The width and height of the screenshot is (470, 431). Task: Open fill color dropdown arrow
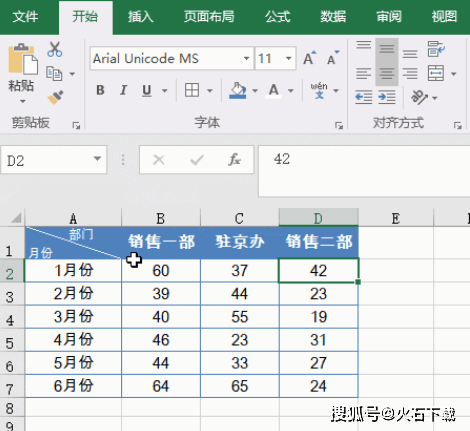[x=255, y=91]
